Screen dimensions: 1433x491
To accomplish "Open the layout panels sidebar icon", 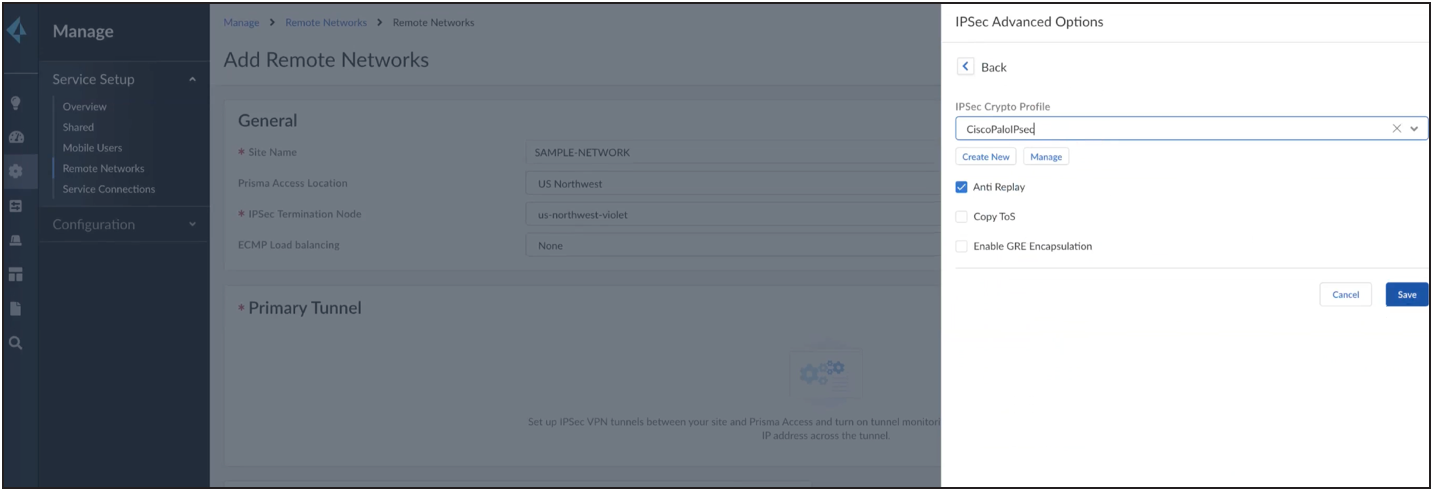I will tap(17, 274).
